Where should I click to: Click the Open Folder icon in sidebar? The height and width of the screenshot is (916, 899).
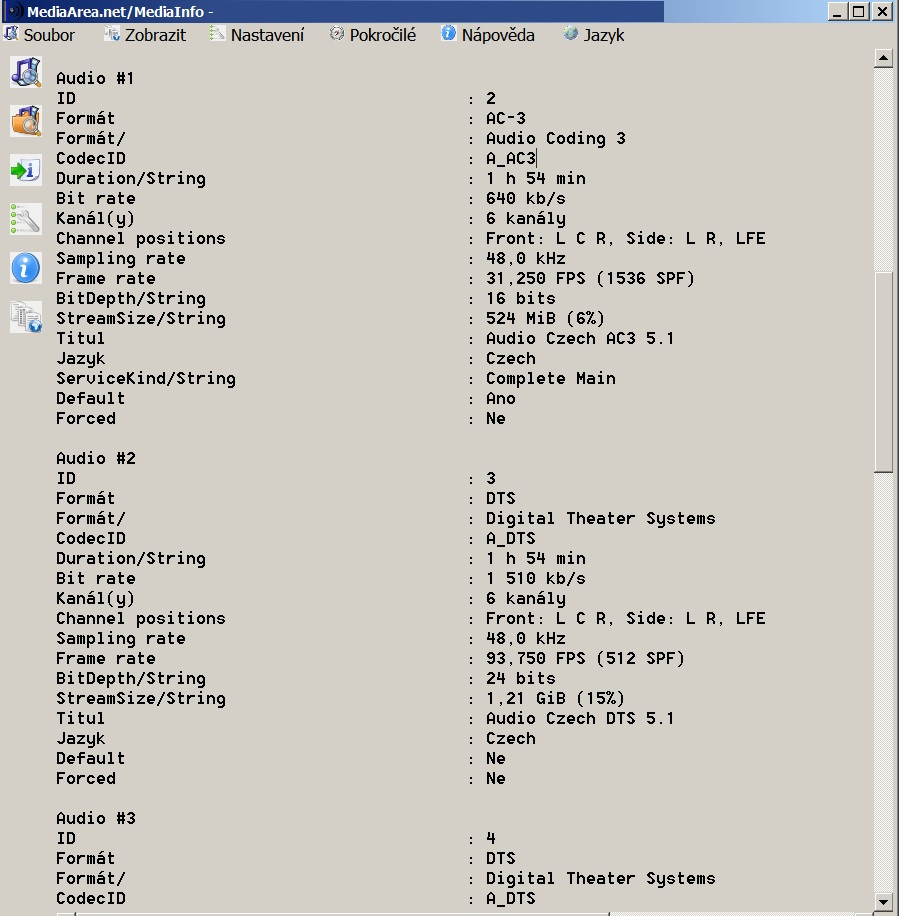(25, 121)
